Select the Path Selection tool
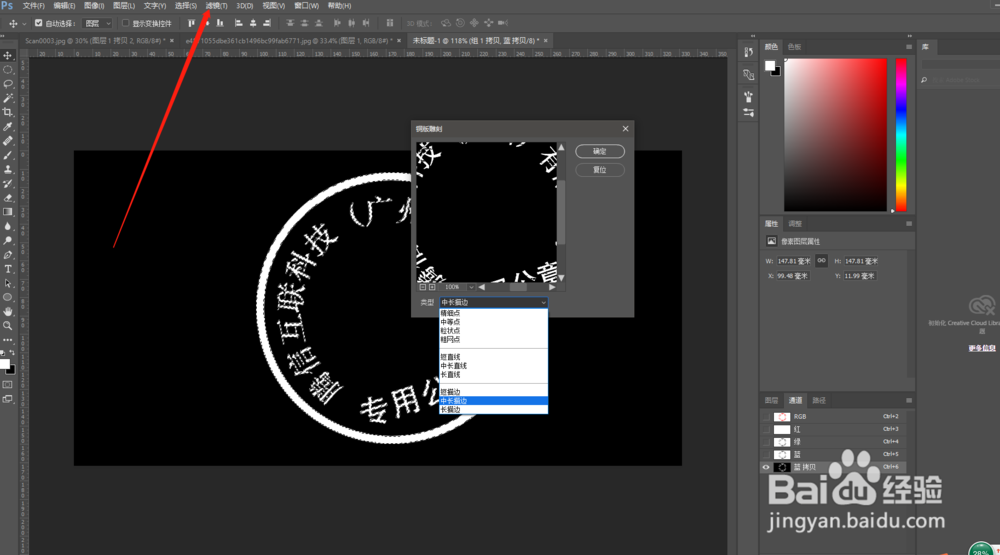The height and width of the screenshot is (555, 1000). point(8,283)
